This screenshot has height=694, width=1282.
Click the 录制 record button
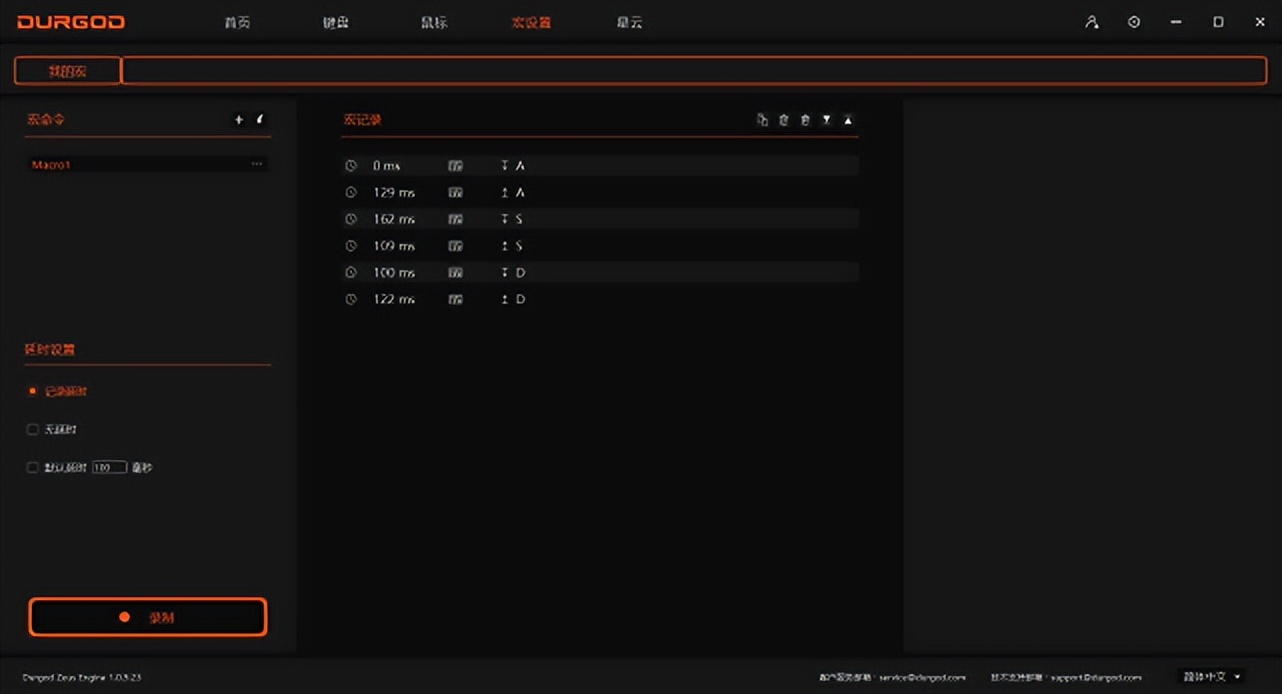(x=147, y=617)
